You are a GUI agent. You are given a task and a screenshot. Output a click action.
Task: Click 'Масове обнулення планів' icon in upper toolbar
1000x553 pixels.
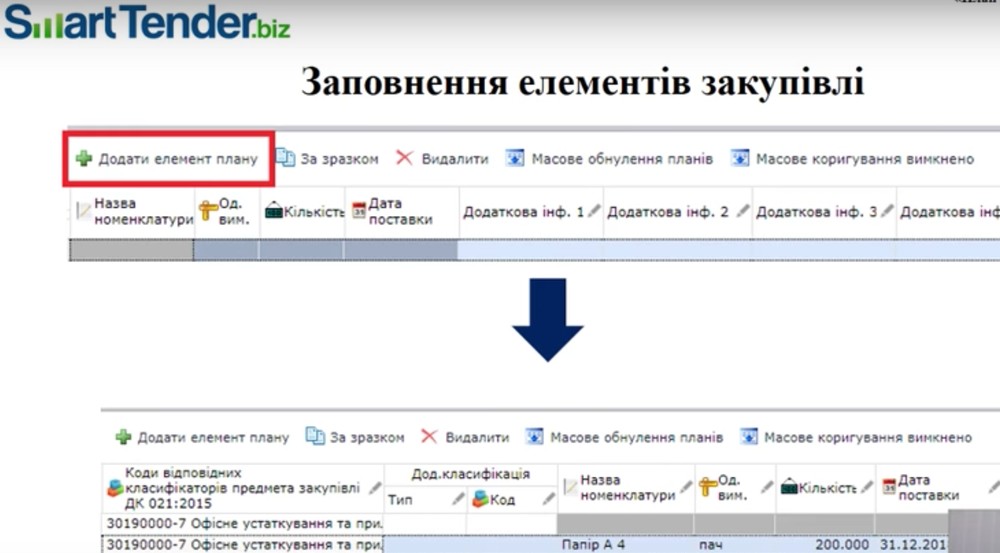[x=515, y=158]
